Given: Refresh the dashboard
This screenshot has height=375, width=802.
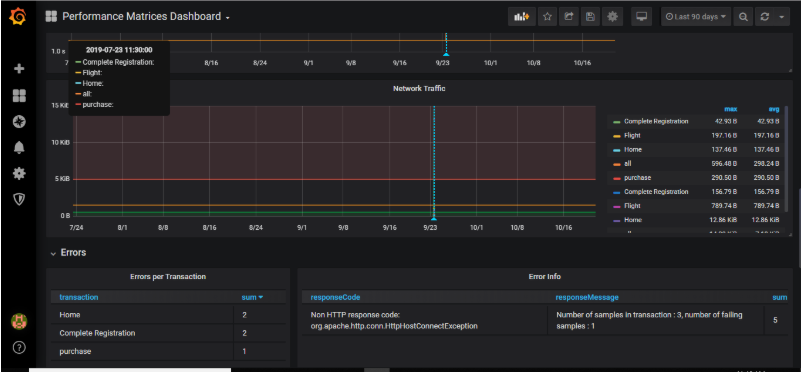Looking at the screenshot, I should coord(765,16).
